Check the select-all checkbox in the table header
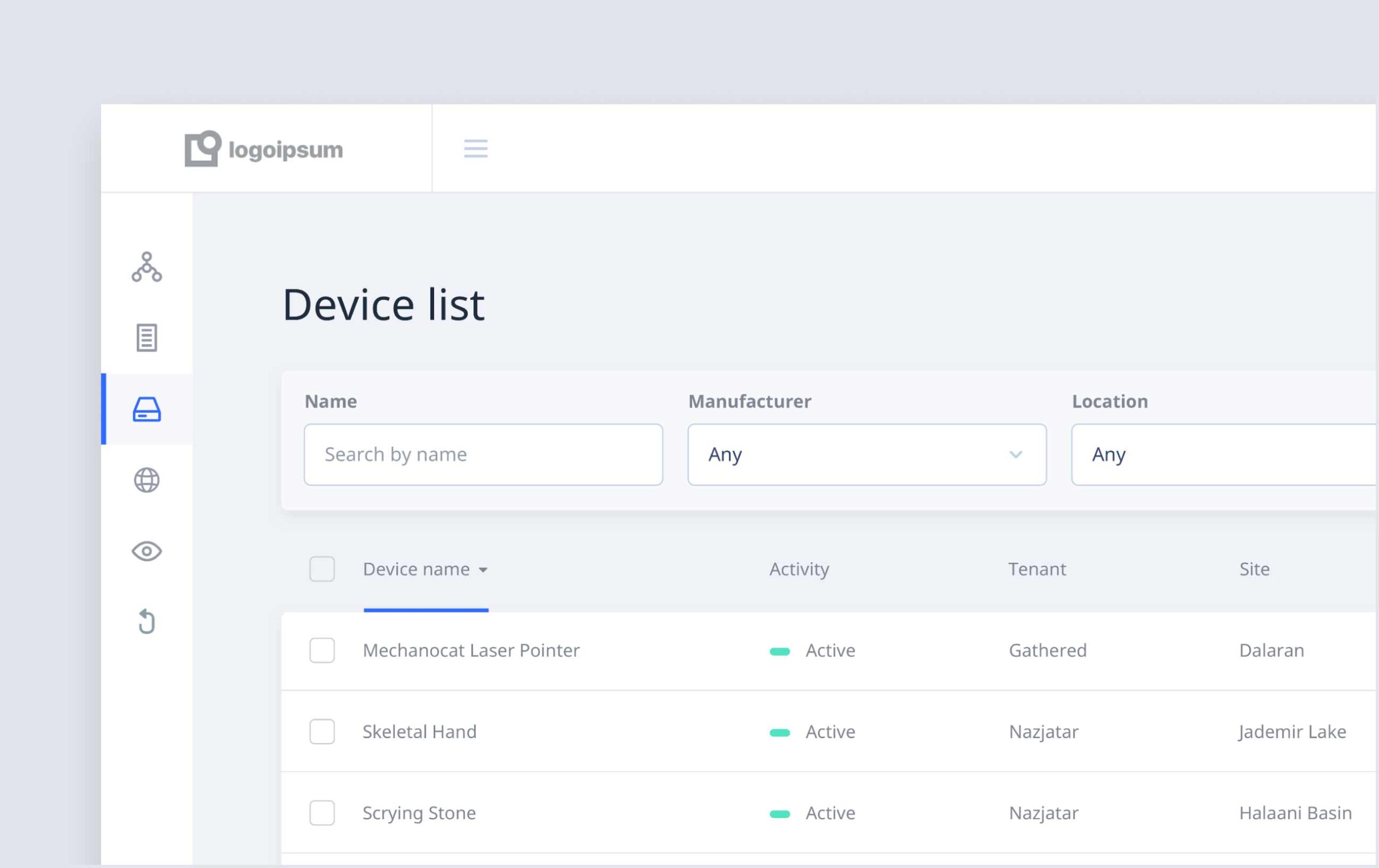 click(322, 569)
